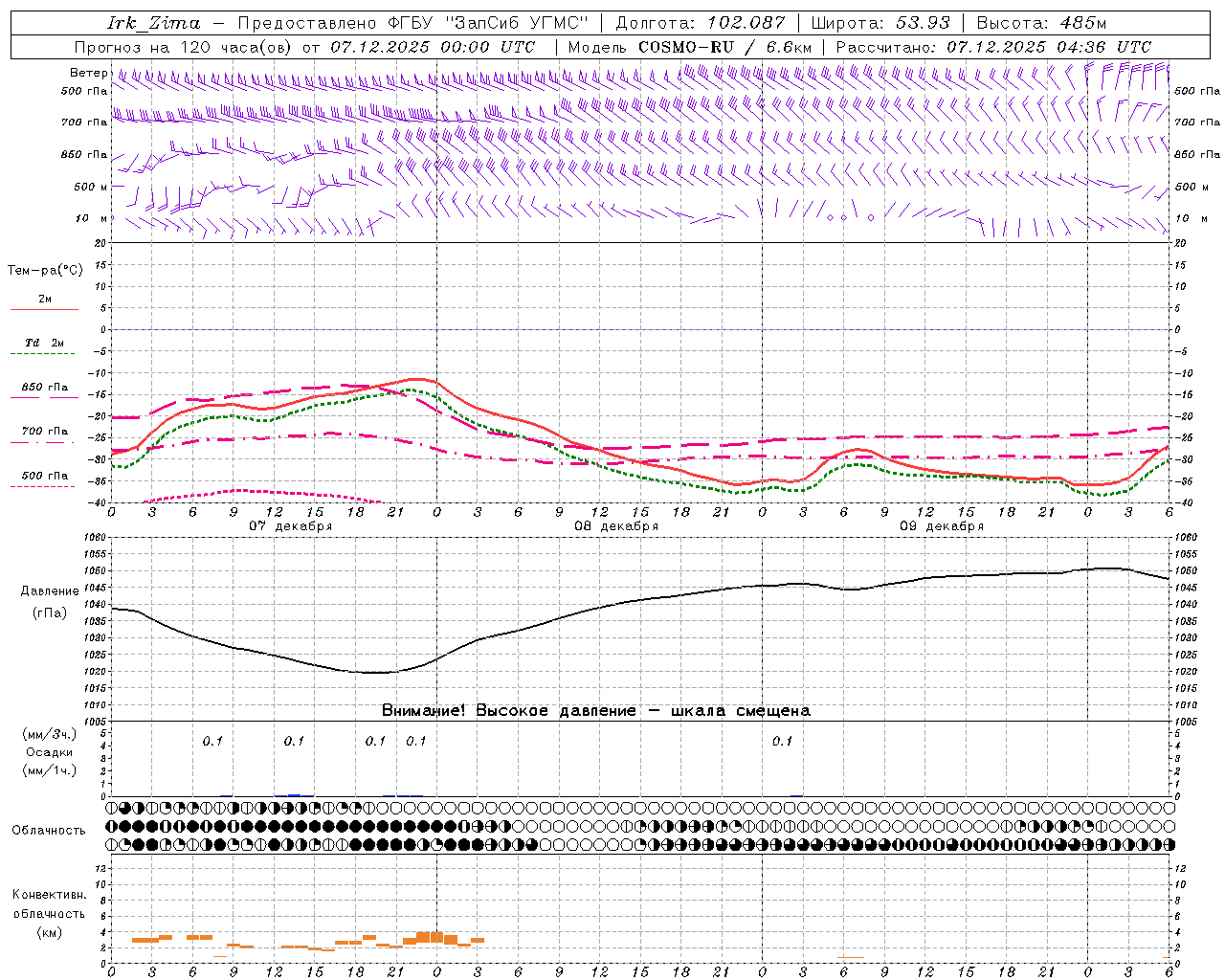This screenshot has height=980, width=1225.
Task: Click the 08 декабря date label
Action: (x=616, y=526)
